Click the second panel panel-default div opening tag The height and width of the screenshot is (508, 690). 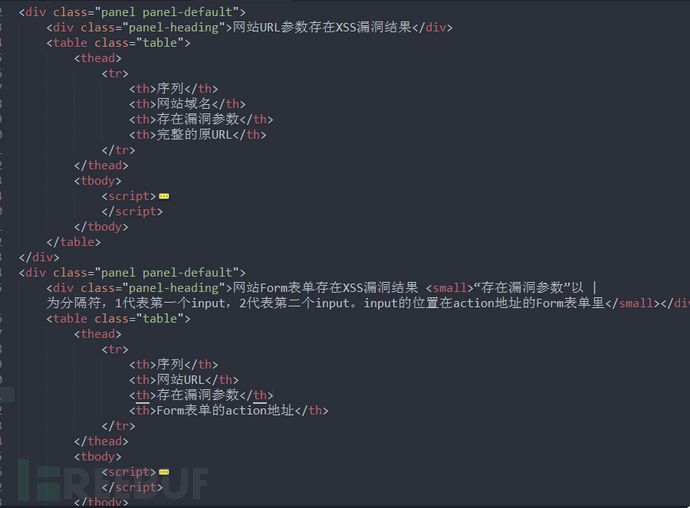132,272
